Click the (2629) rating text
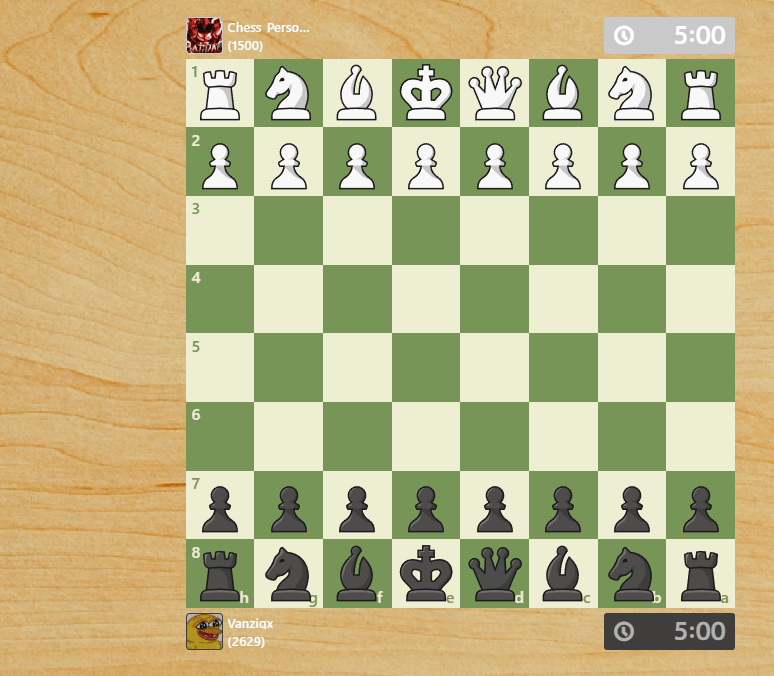774x676 pixels. (246, 641)
